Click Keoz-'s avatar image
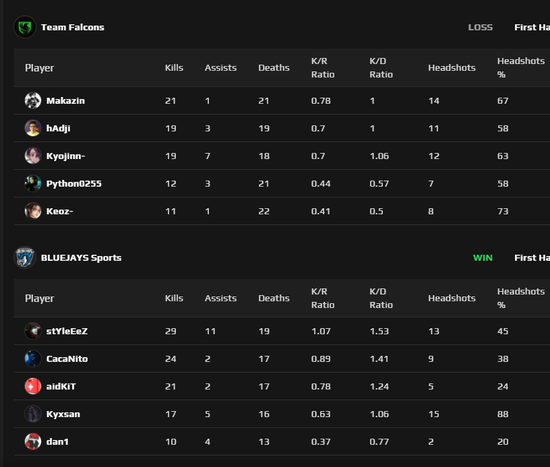 [33, 211]
